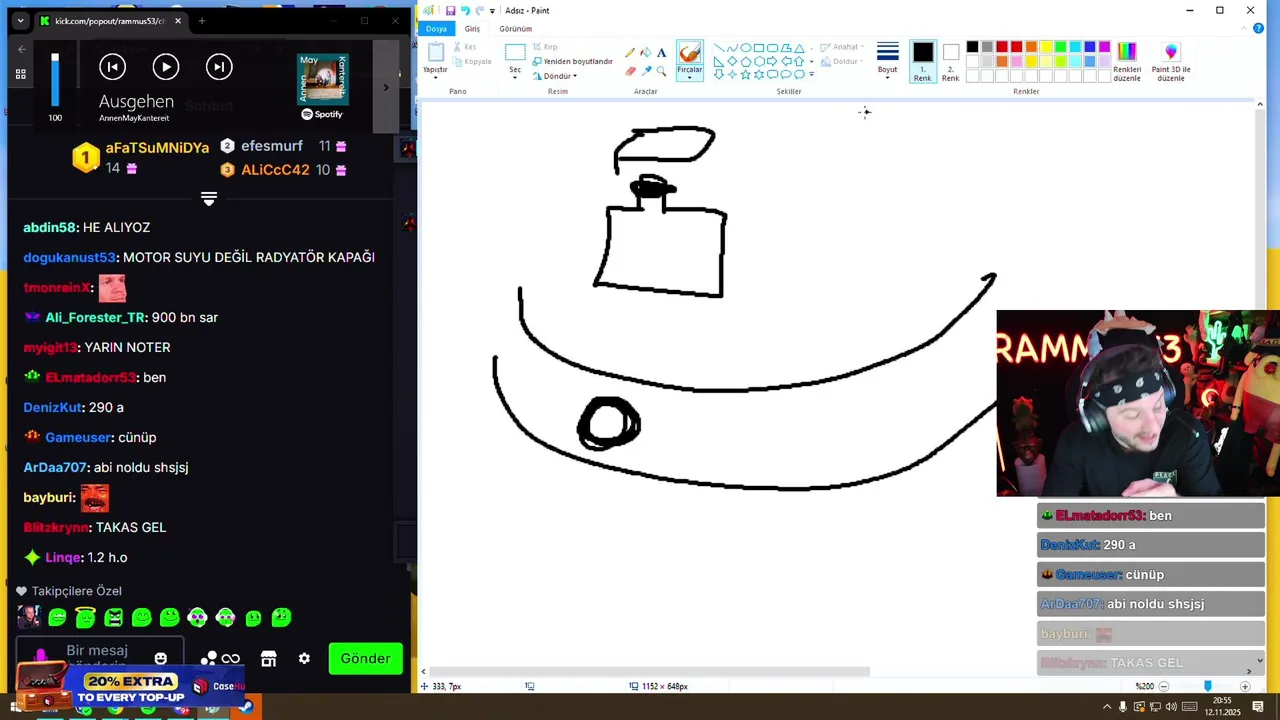Click top gifter aFaTSuMNiDYa

tap(157, 147)
